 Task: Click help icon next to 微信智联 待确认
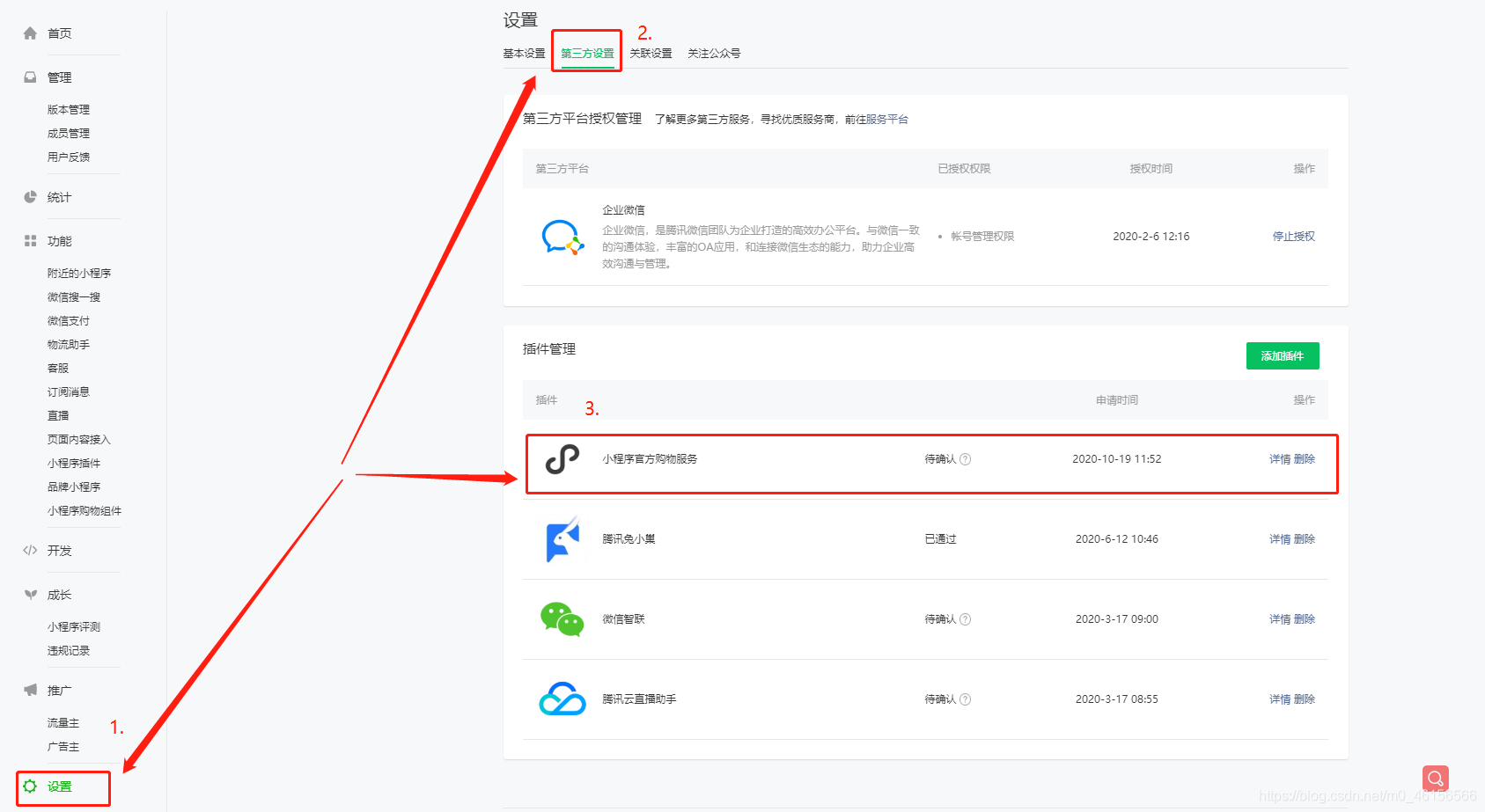pos(965,619)
